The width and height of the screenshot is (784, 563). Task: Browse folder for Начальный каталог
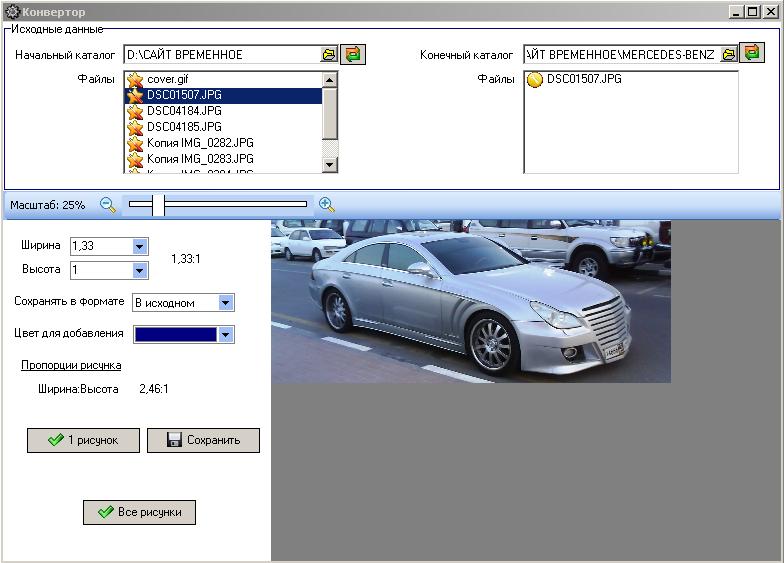coord(328,54)
